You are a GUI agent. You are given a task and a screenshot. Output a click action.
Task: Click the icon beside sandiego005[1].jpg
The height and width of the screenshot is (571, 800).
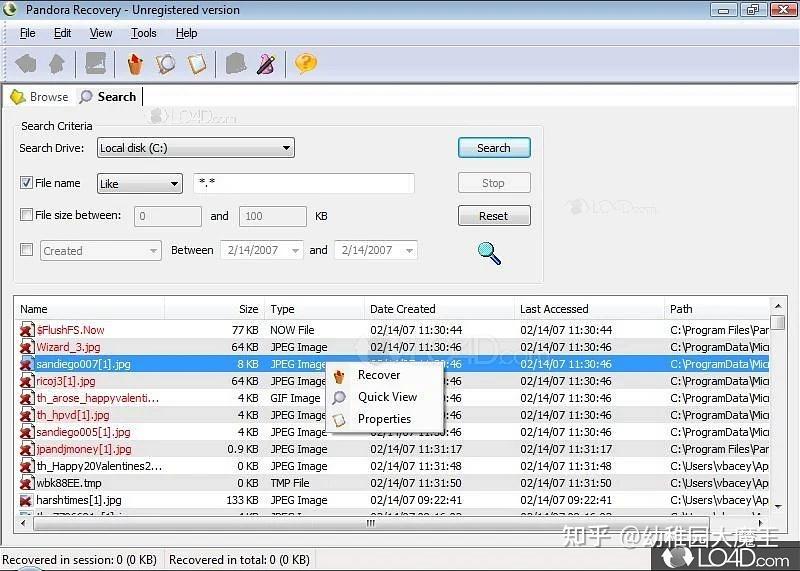point(27,432)
